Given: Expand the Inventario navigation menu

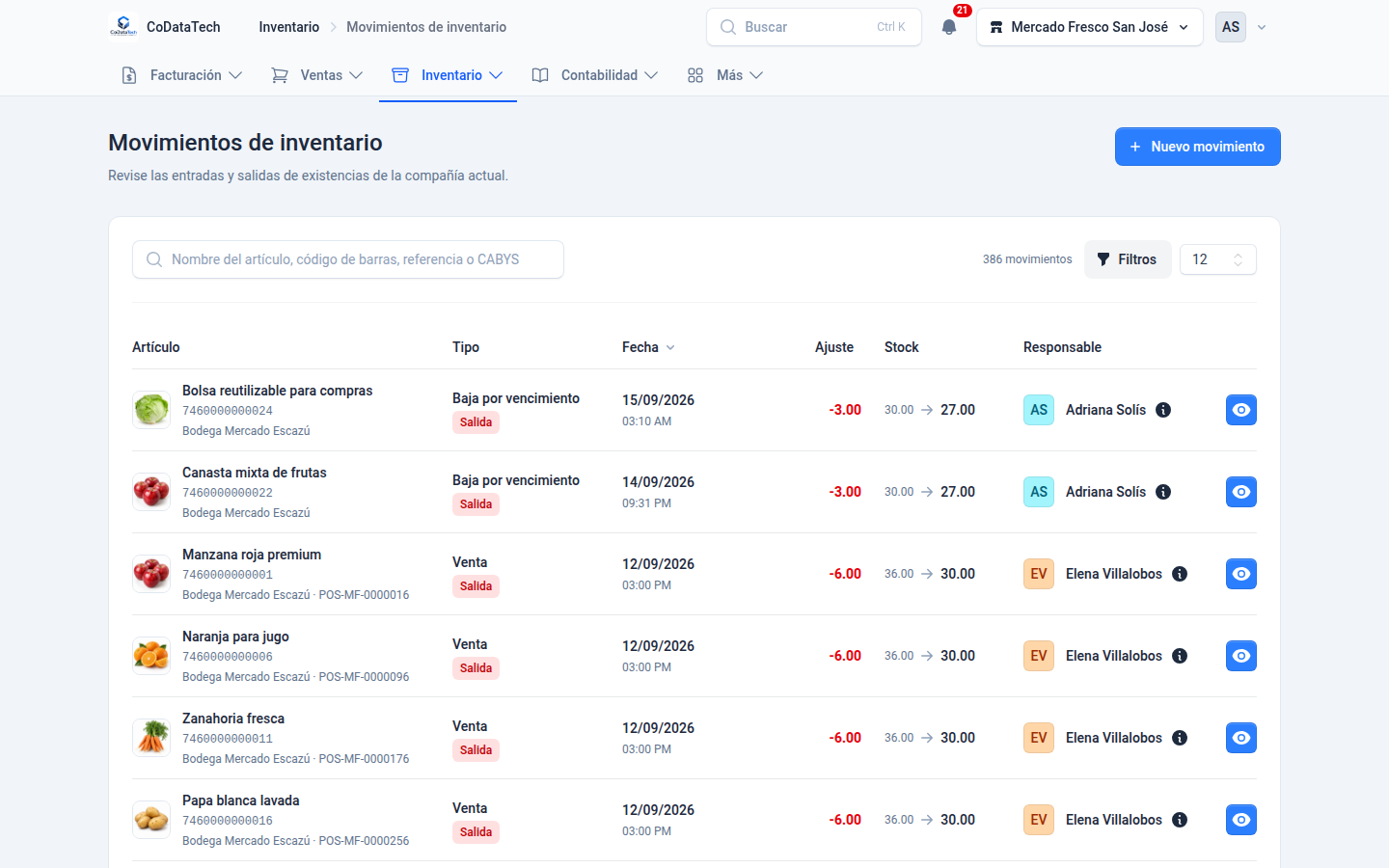Looking at the screenshot, I should point(448,75).
